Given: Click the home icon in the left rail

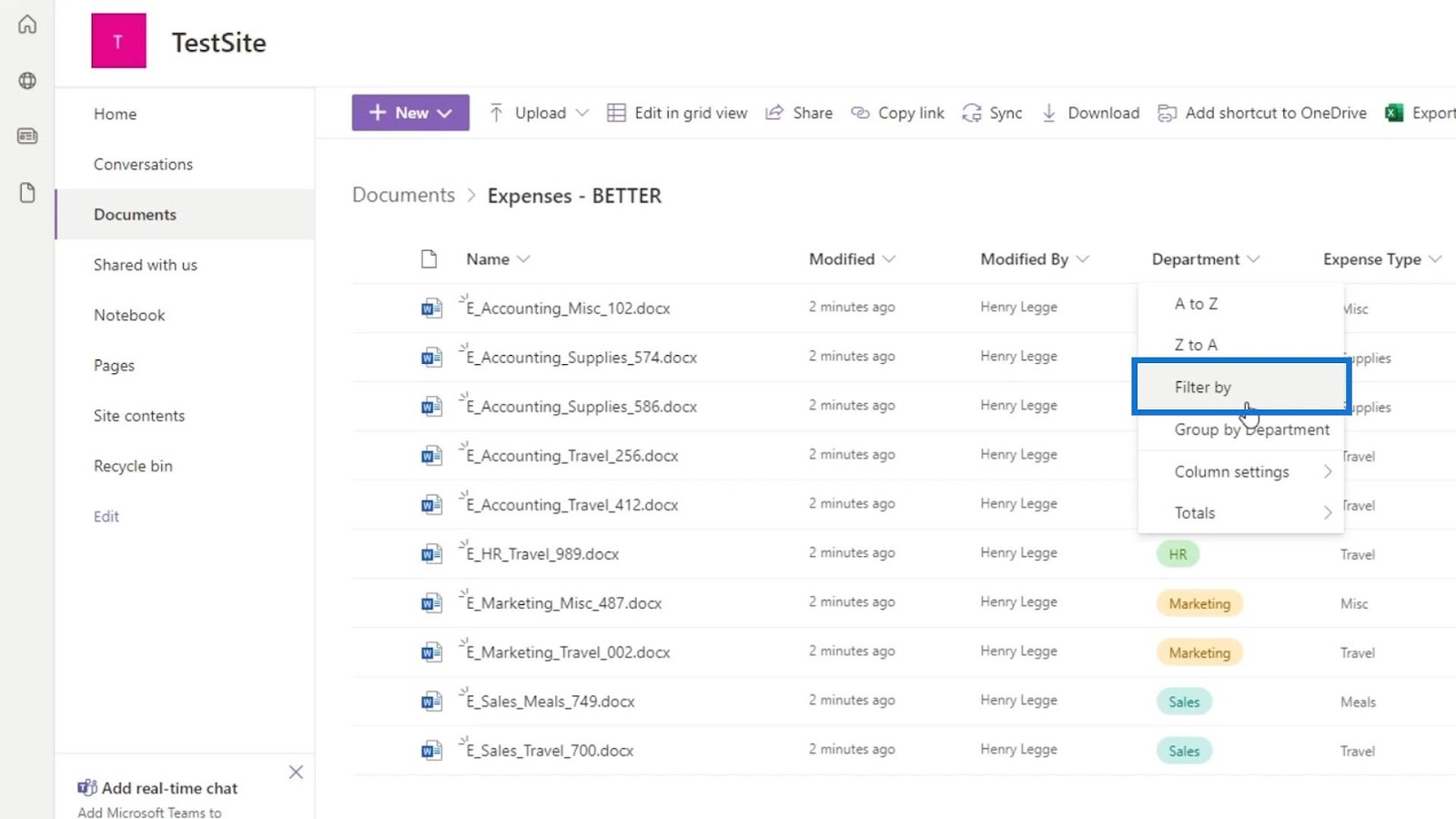Looking at the screenshot, I should pos(27,25).
